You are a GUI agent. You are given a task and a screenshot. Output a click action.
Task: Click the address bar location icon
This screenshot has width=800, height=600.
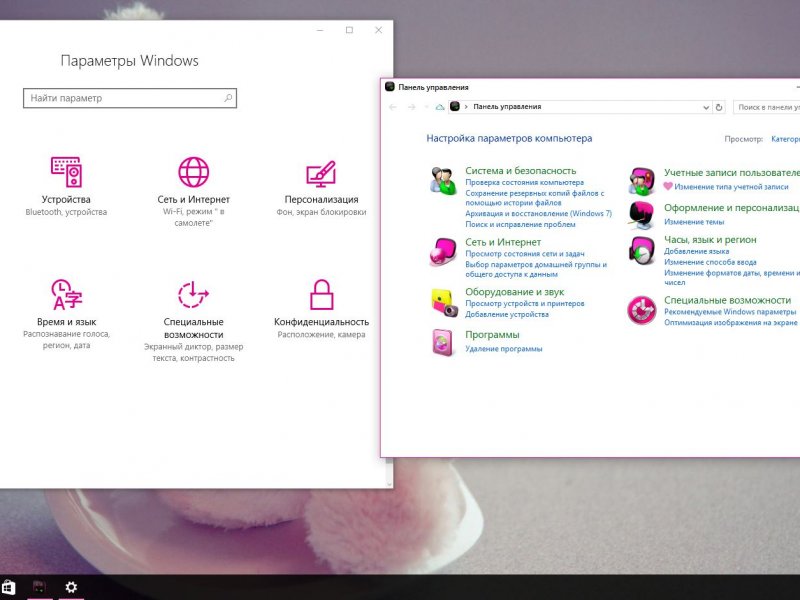[x=455, y=106]
